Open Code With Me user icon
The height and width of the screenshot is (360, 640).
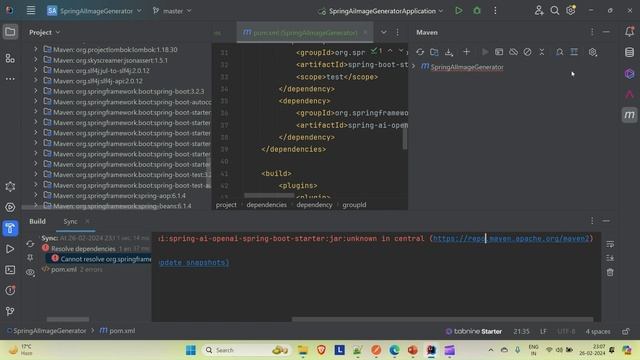539,11
